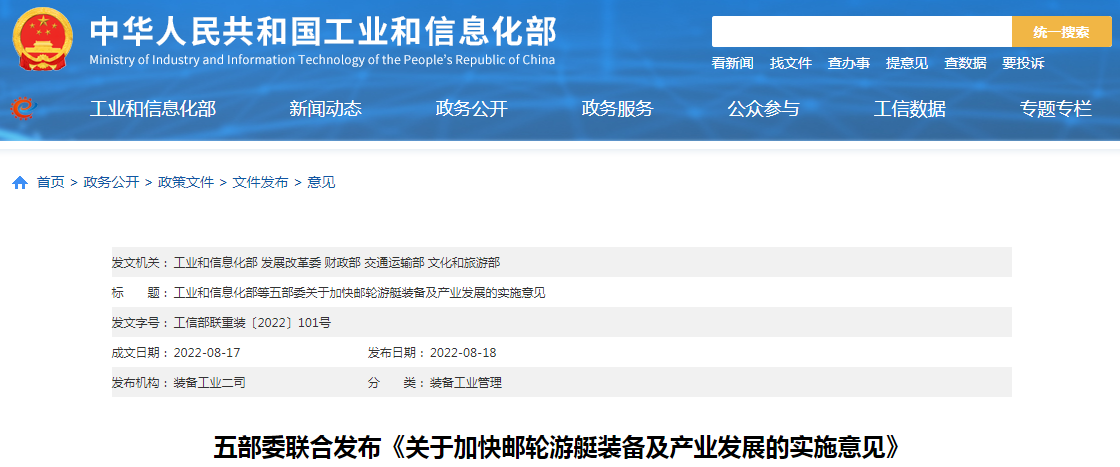Open the 要投诉 quick link
Screen dimensions: 1120x467
pos(1023,64)
